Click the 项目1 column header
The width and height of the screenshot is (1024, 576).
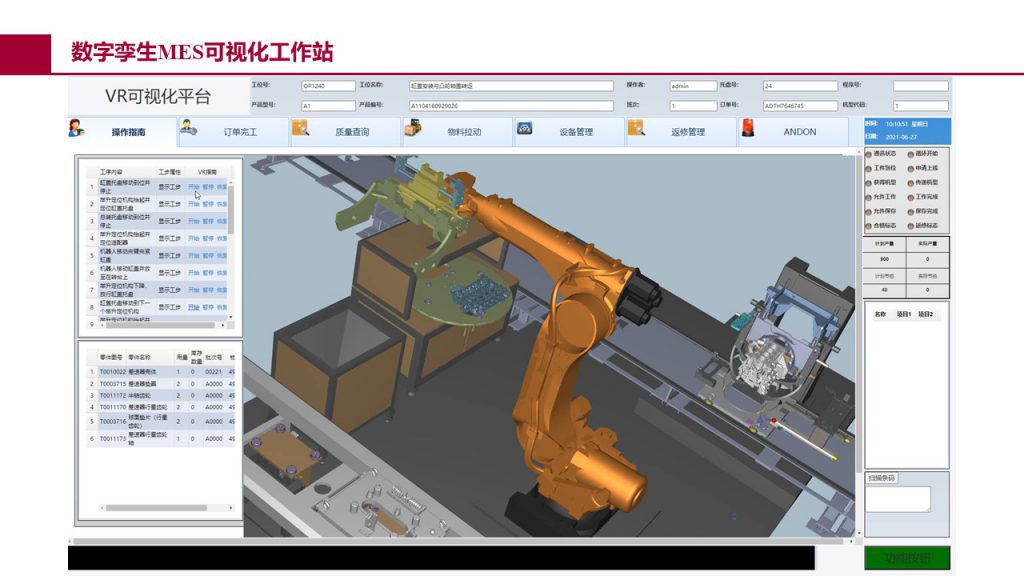pyautogui.click(x=904, y=314)
